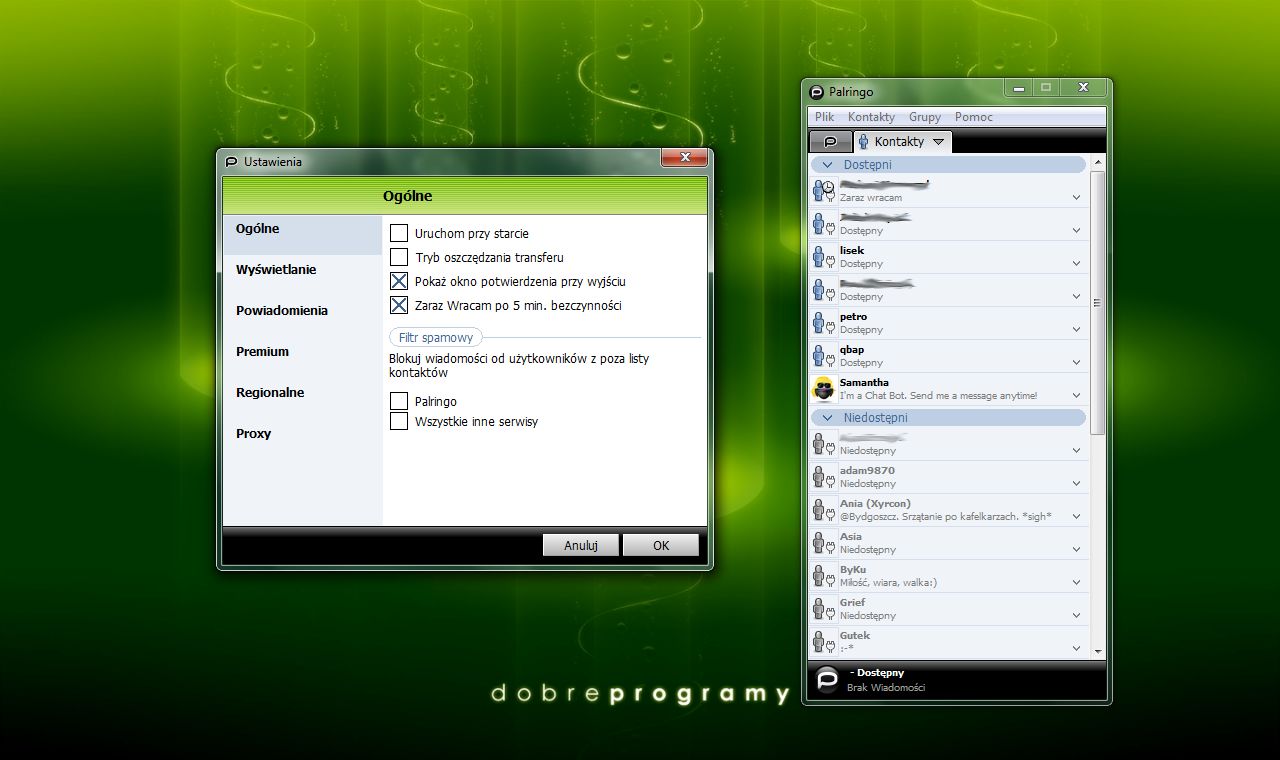Click contact list scrollbar thumb
Screen dimensions: 1280x760
click(x=1097, y=302)
